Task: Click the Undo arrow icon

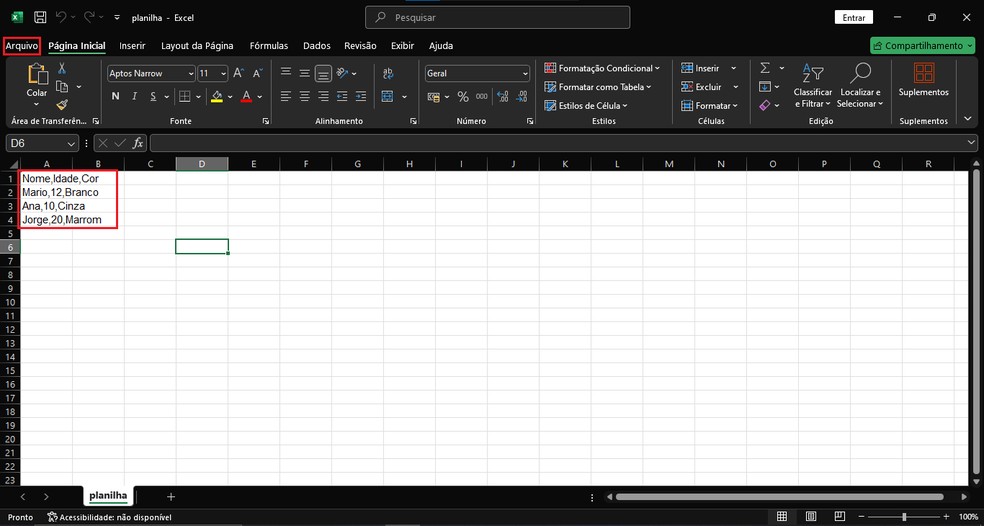Action: [x=61, y=18]
